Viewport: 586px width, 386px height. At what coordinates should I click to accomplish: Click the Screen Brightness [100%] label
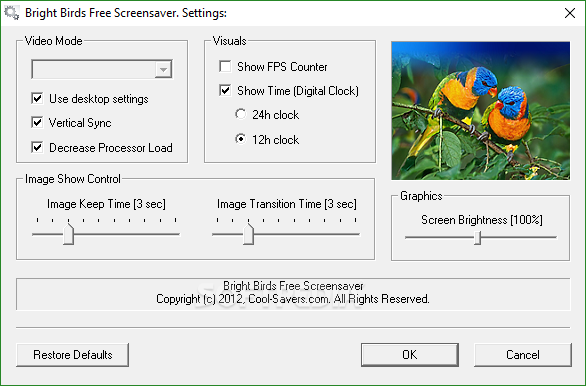482,220
